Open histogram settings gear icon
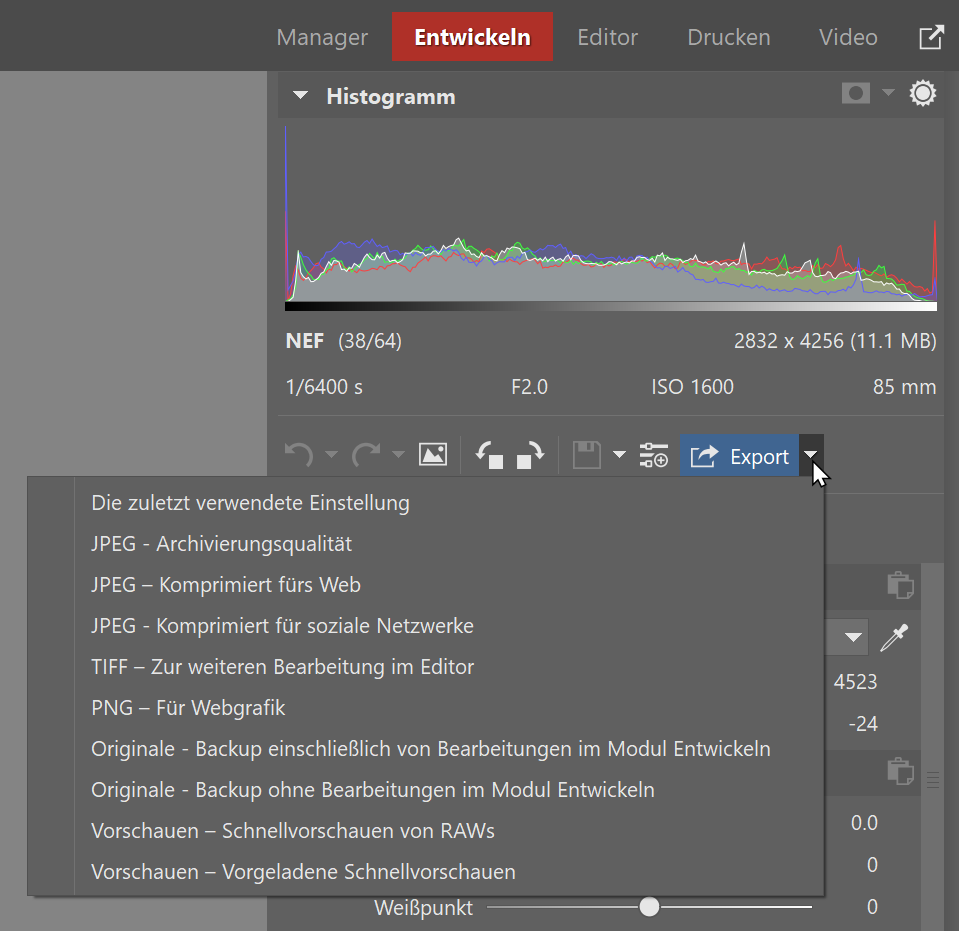The image size is (959, 931). coord(922,94)
